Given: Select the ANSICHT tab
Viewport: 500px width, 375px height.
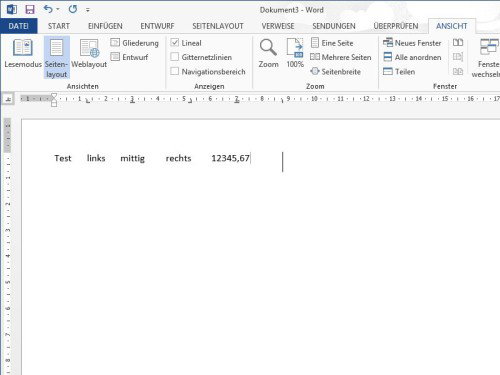Looking at the screenshot, I should [452, 26].
